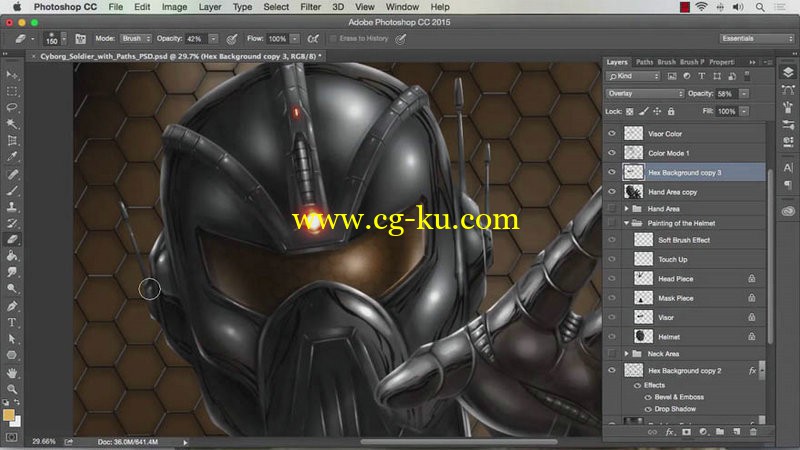Collapse the Painting of the Helmet group

click(627, 223)
